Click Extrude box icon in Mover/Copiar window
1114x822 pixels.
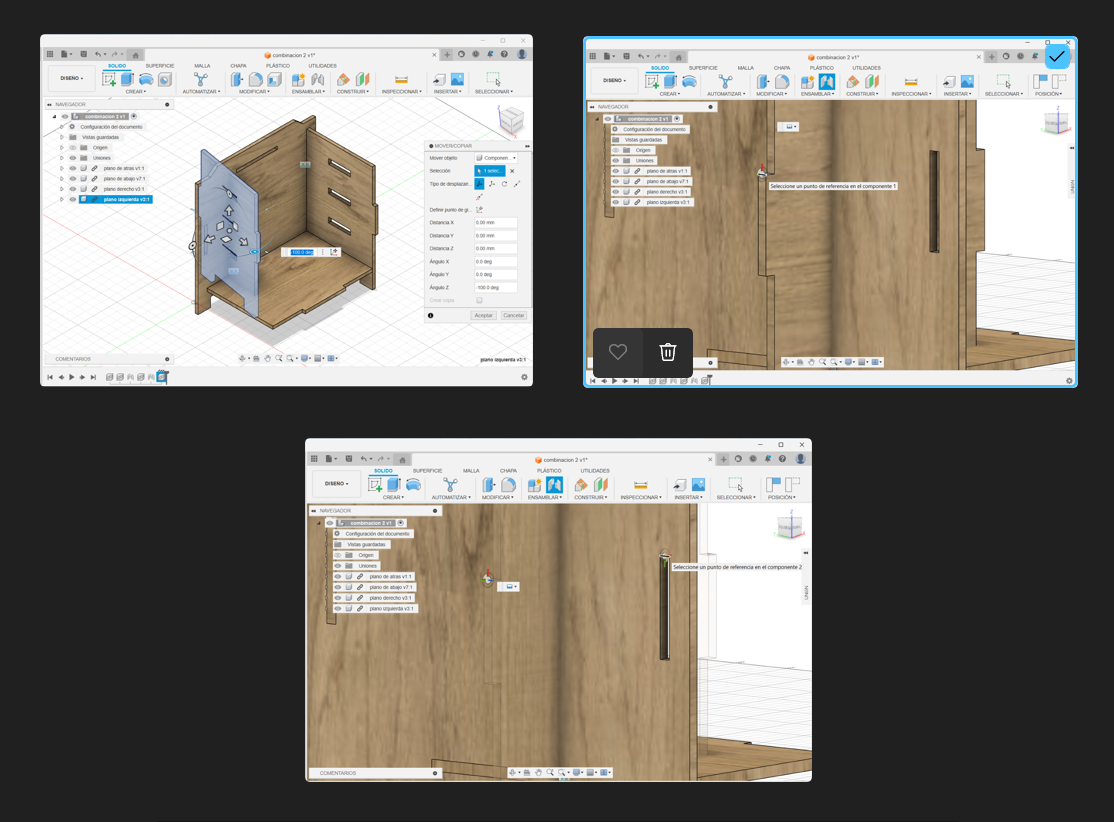(128, 80)
